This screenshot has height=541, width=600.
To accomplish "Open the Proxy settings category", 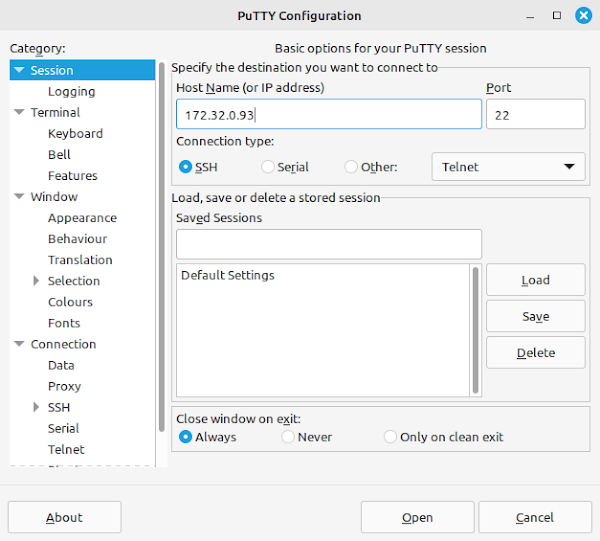I will [64, 386].
